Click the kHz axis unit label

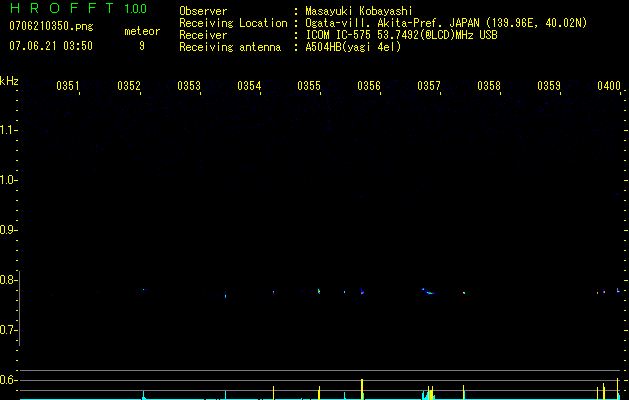click(x=9, y=81)
